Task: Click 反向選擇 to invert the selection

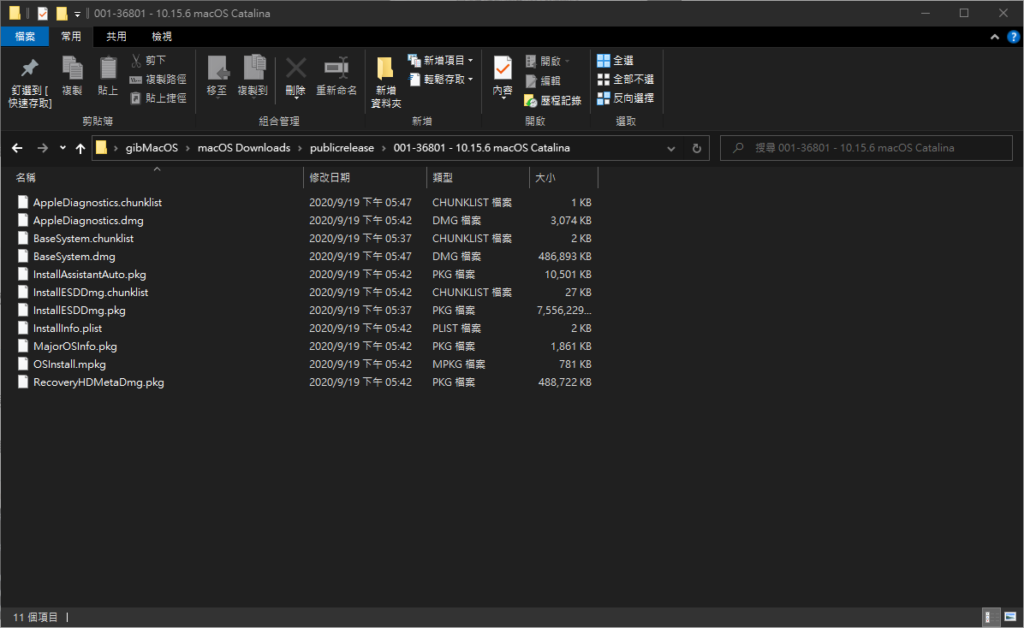Action: [625, 98]
